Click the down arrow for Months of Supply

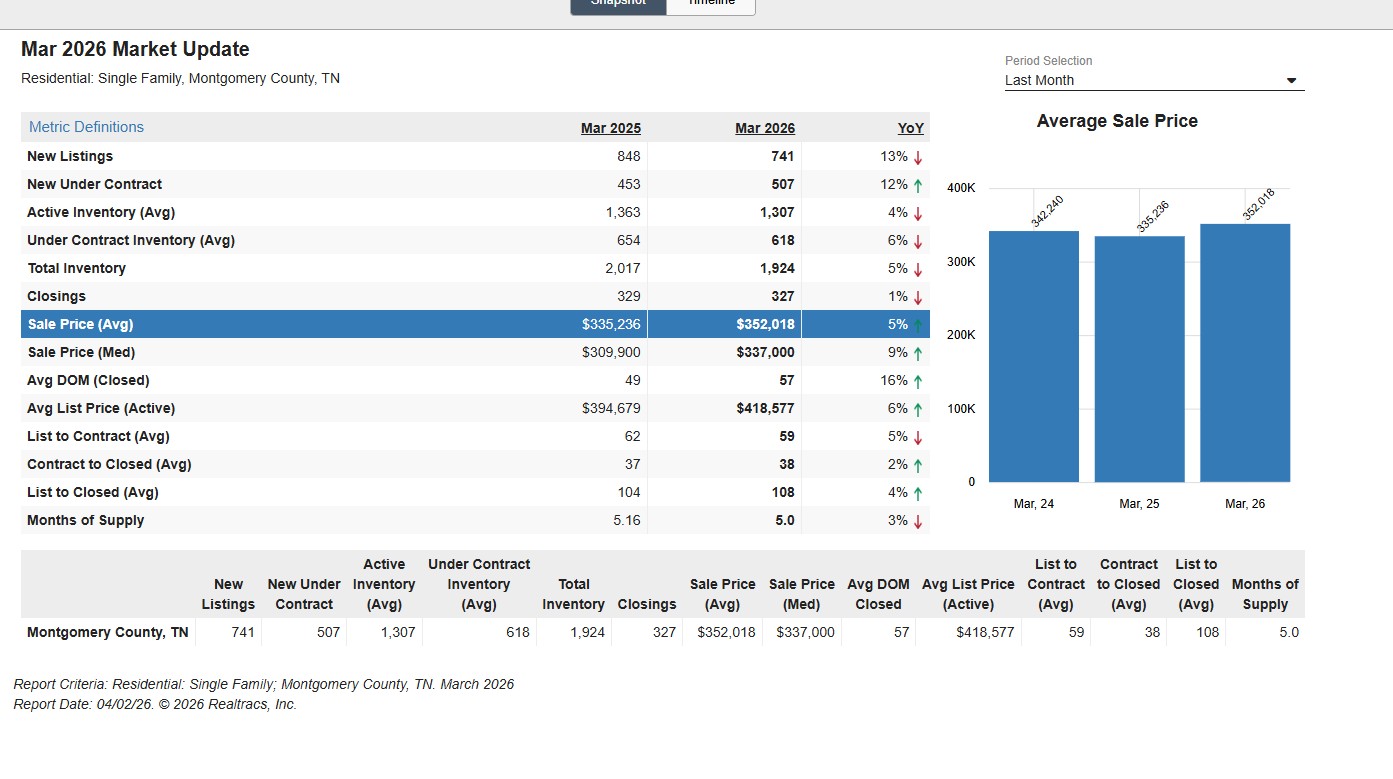(918, 521)
